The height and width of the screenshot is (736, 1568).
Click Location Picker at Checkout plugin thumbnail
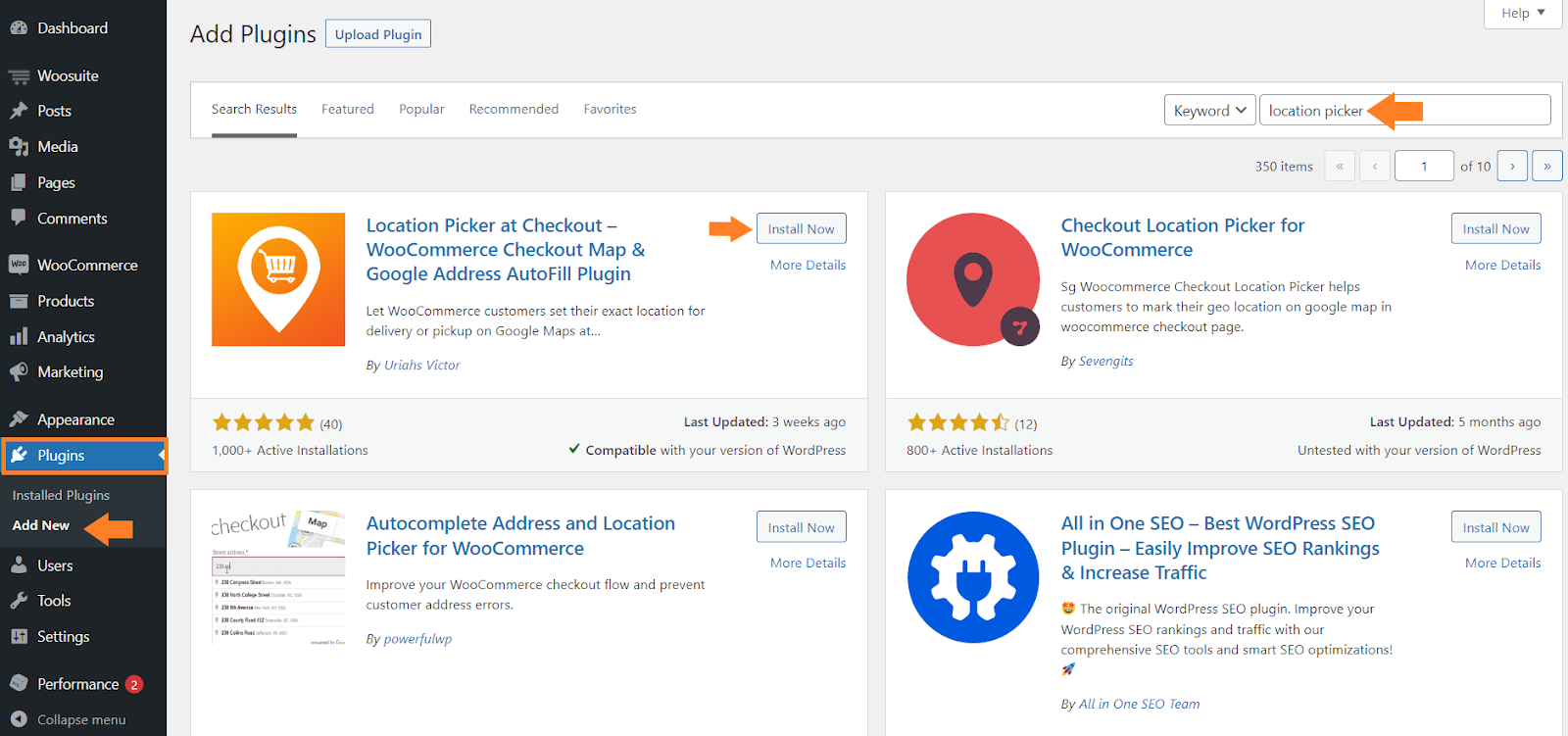tap(278, 279)
